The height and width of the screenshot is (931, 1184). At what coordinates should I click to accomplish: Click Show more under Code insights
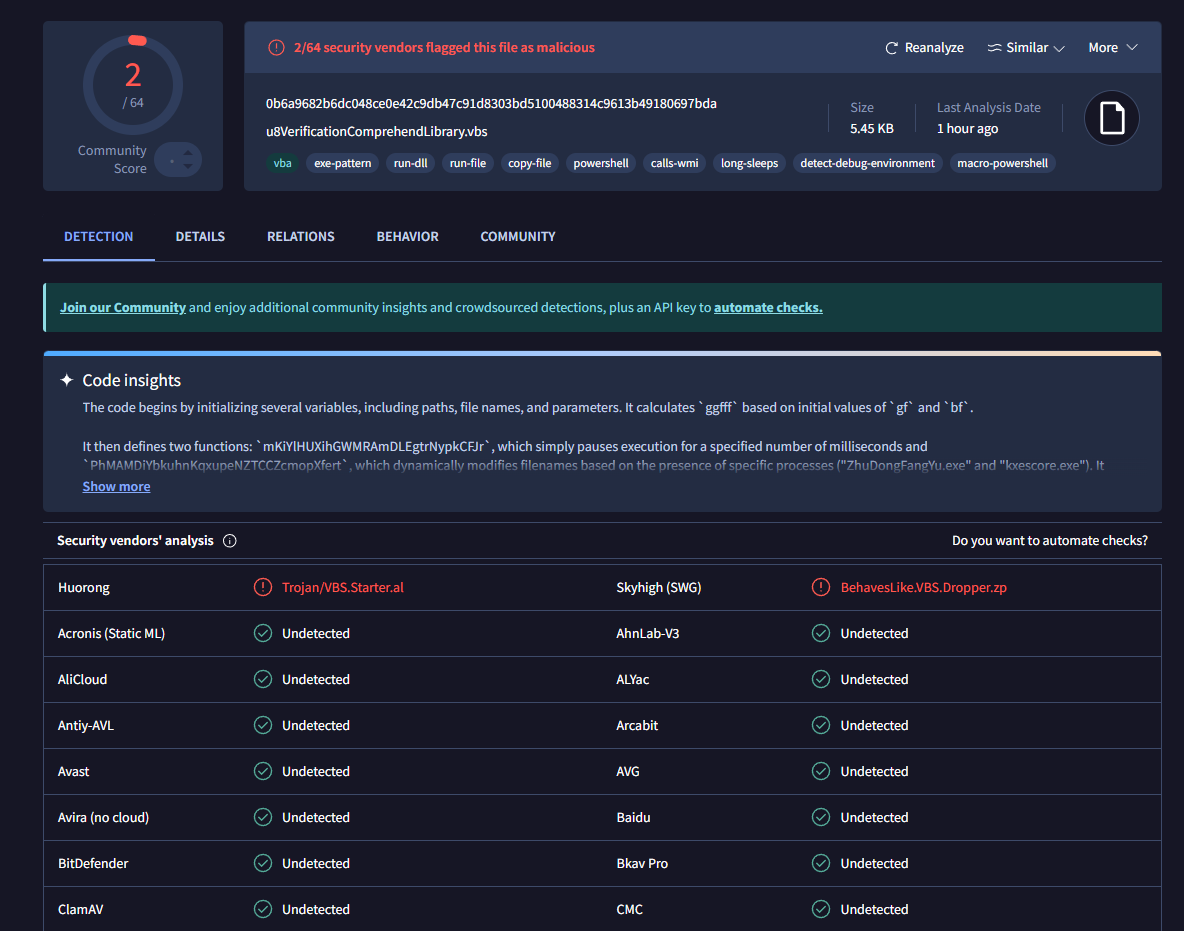pos(116,486)
